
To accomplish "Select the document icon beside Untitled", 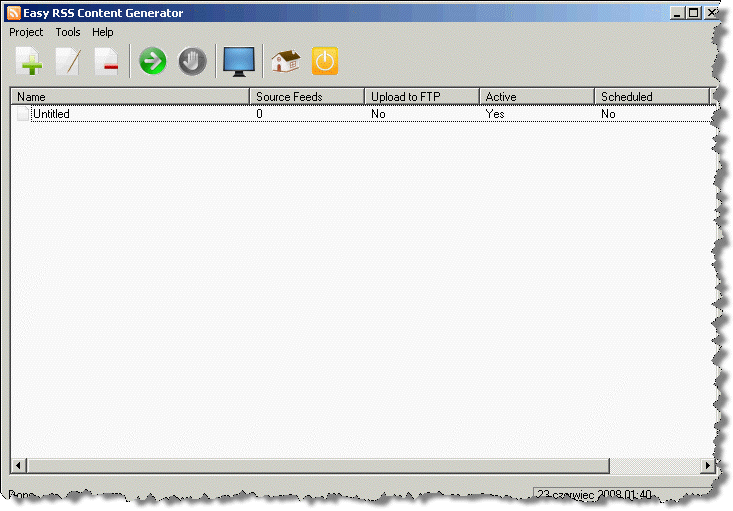I will [x=23, y=114].
